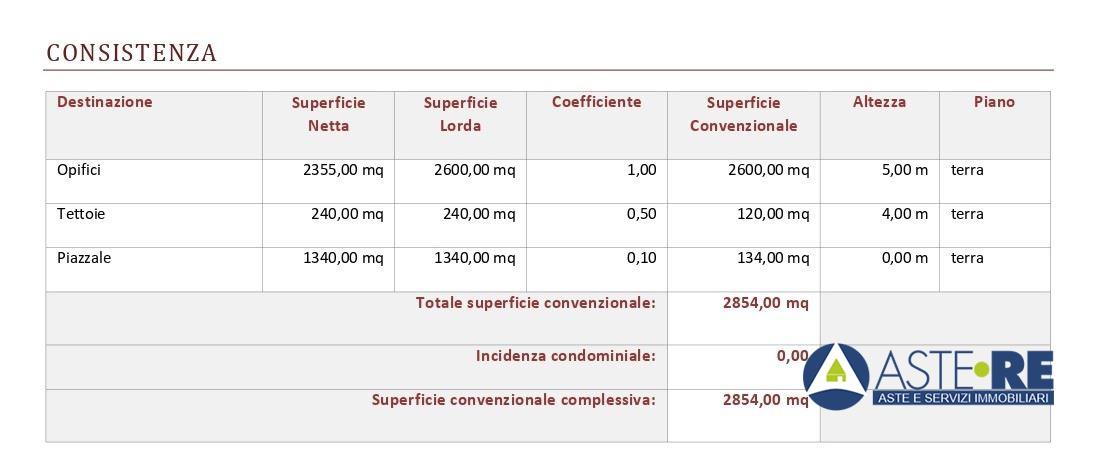Click the 2355,00 mq net surface cell
The image size is (1098, 476).
(x=343, y=170)
